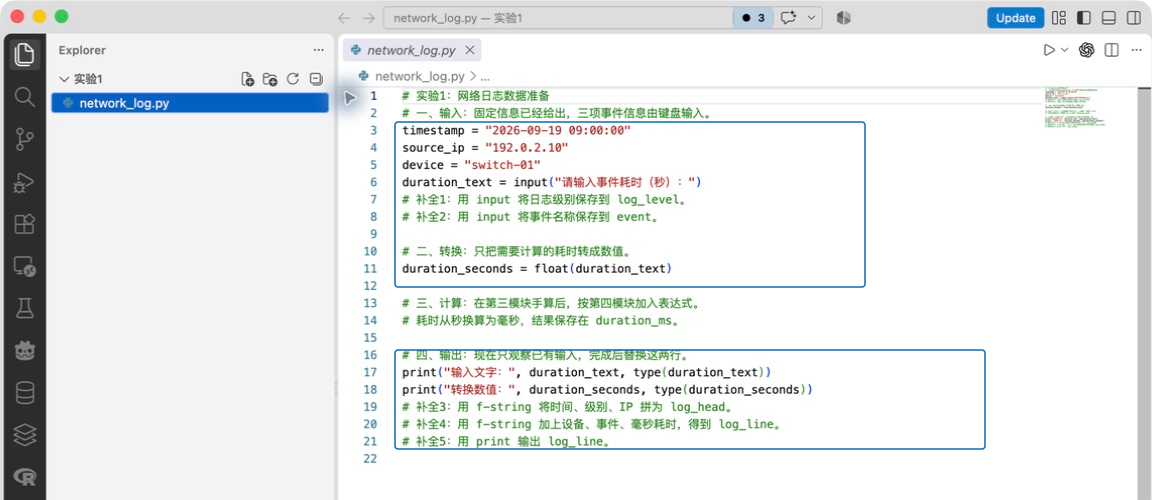Go forward with the right arrow
The image size is (1152, 500).
(369, 18)
